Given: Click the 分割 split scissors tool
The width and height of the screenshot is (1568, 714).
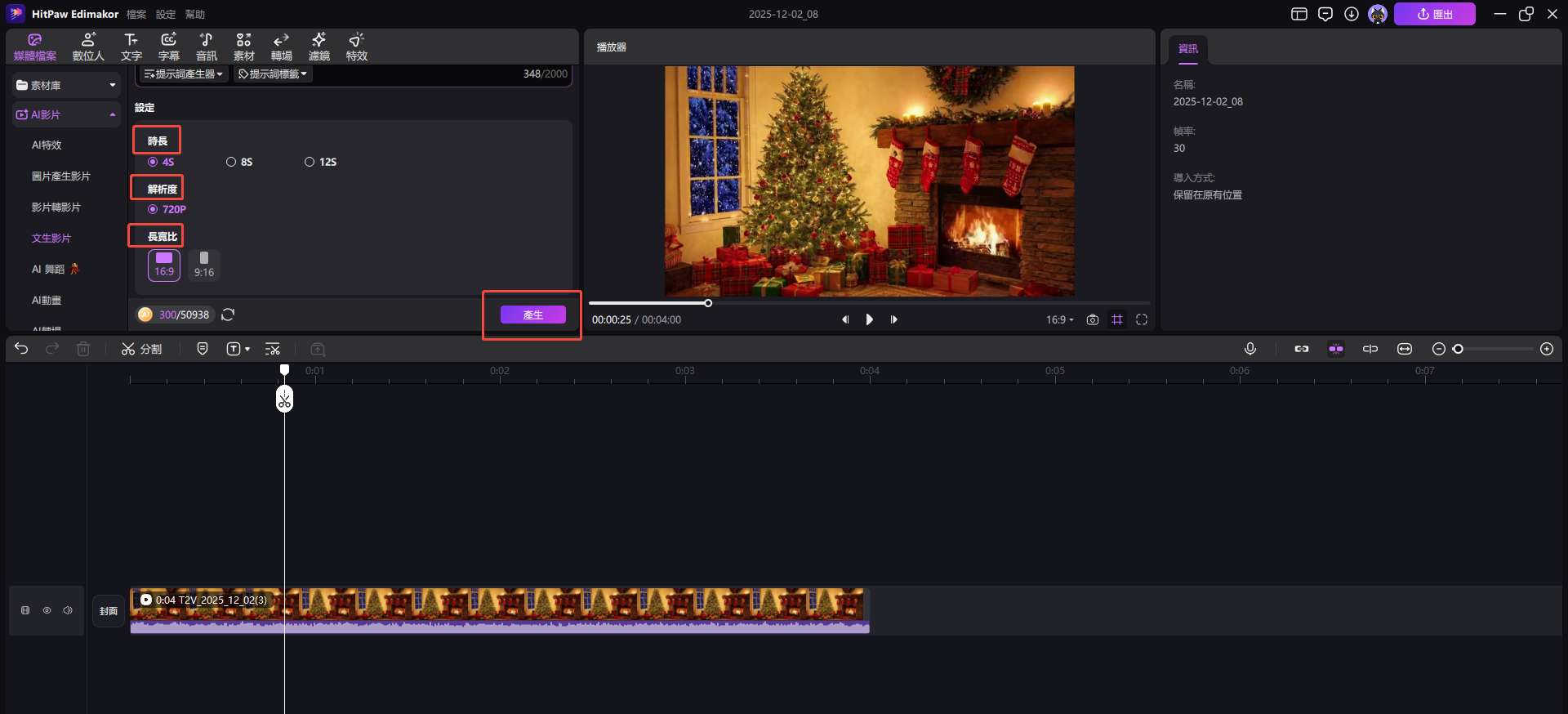Looking at the screenshot, I should pos(141,349).
